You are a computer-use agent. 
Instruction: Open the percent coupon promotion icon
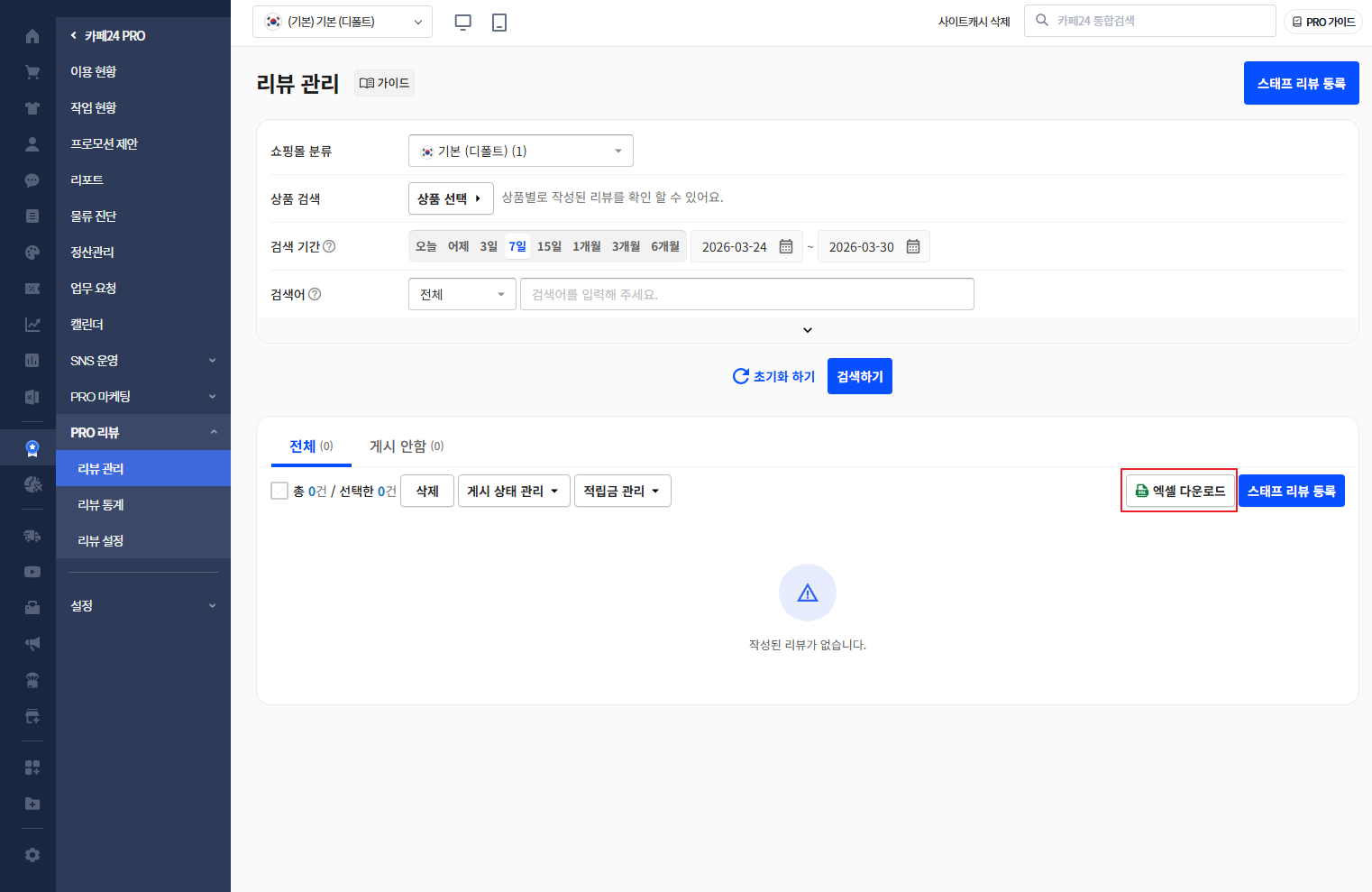pos(32,289)
